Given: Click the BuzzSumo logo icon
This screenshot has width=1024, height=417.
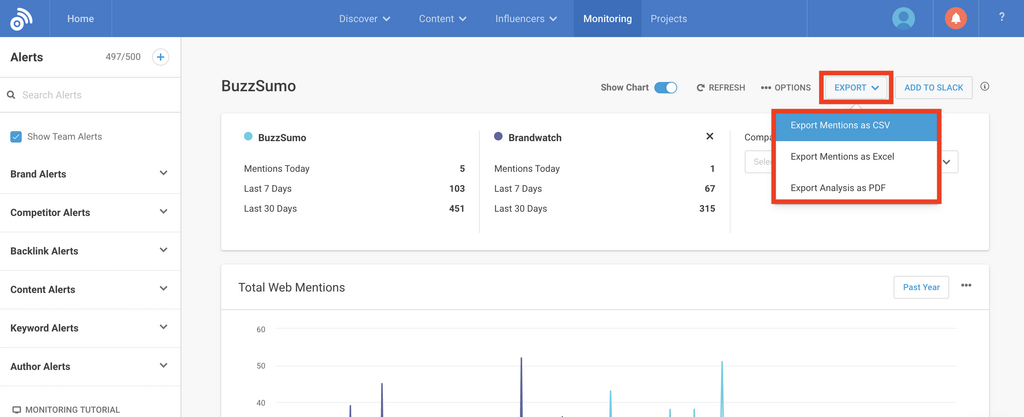Looking at the screenshot, I should (22, 18).
